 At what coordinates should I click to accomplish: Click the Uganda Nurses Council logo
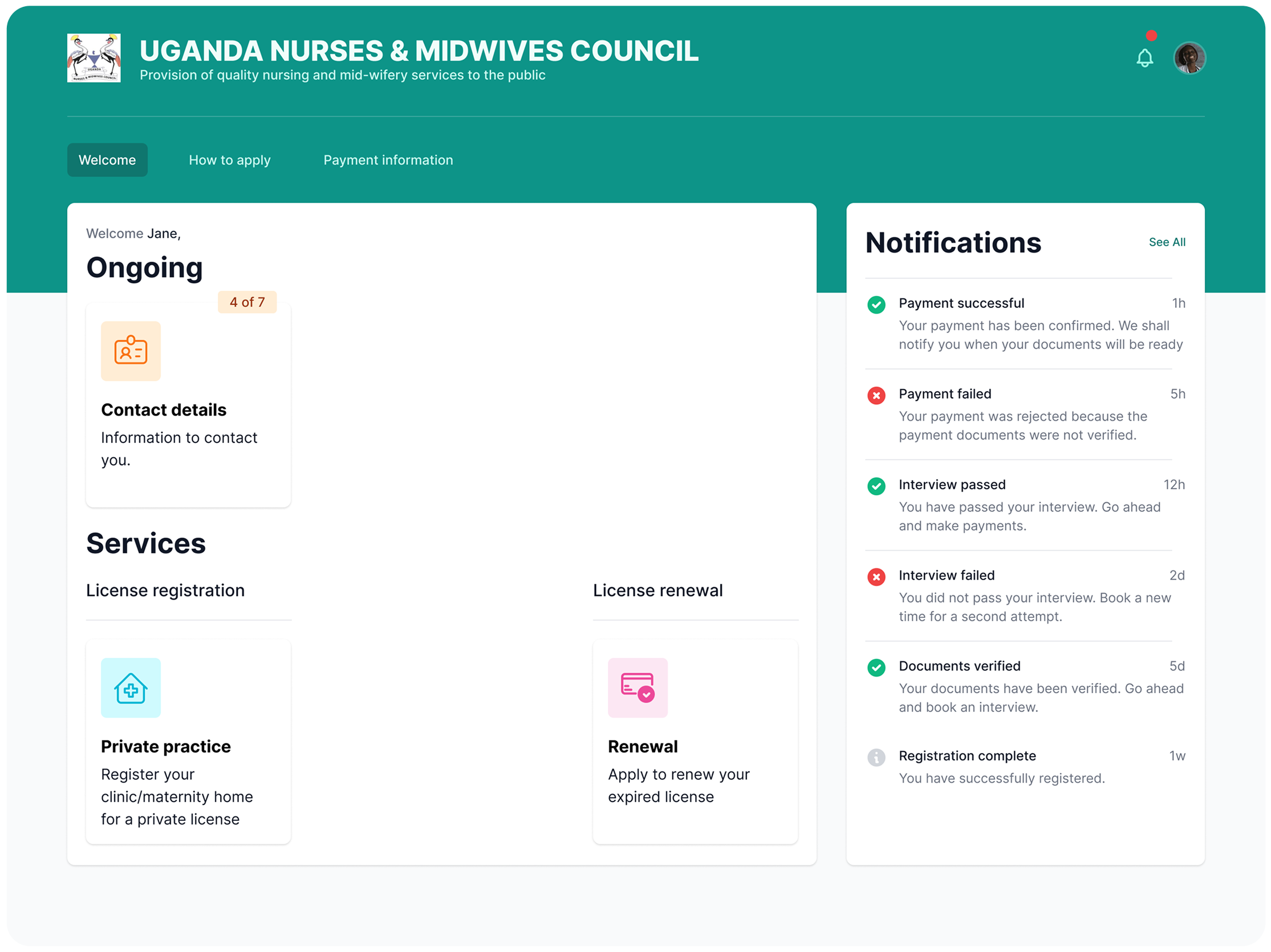pyautogui.click(x=94, y=58)
